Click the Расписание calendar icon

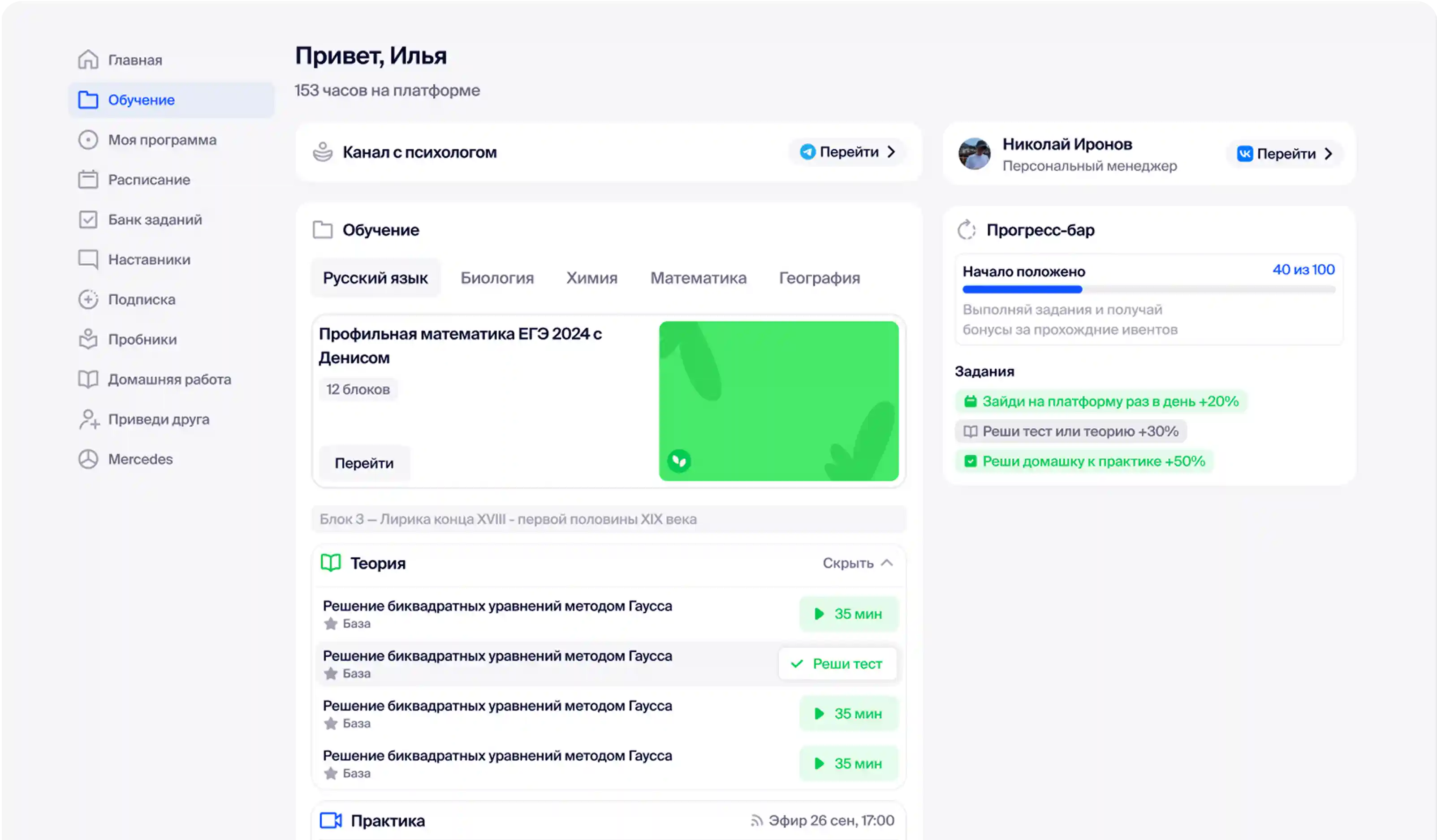[88, 179]
